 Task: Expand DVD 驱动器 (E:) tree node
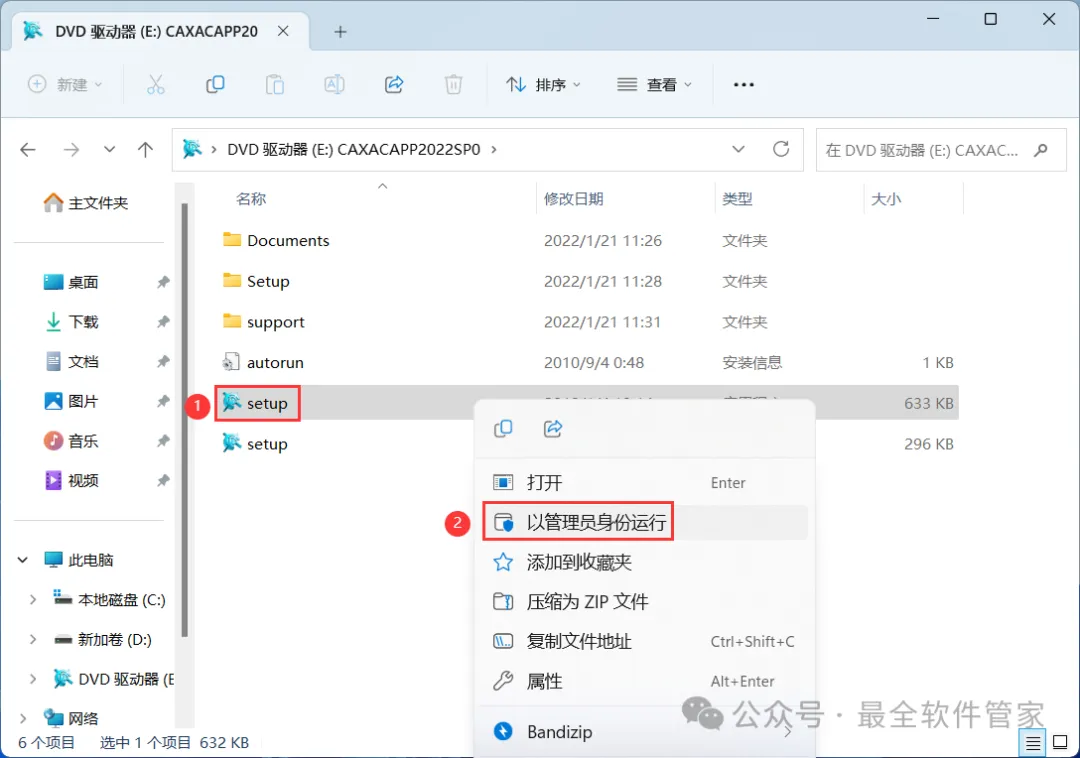click(32, 679)
